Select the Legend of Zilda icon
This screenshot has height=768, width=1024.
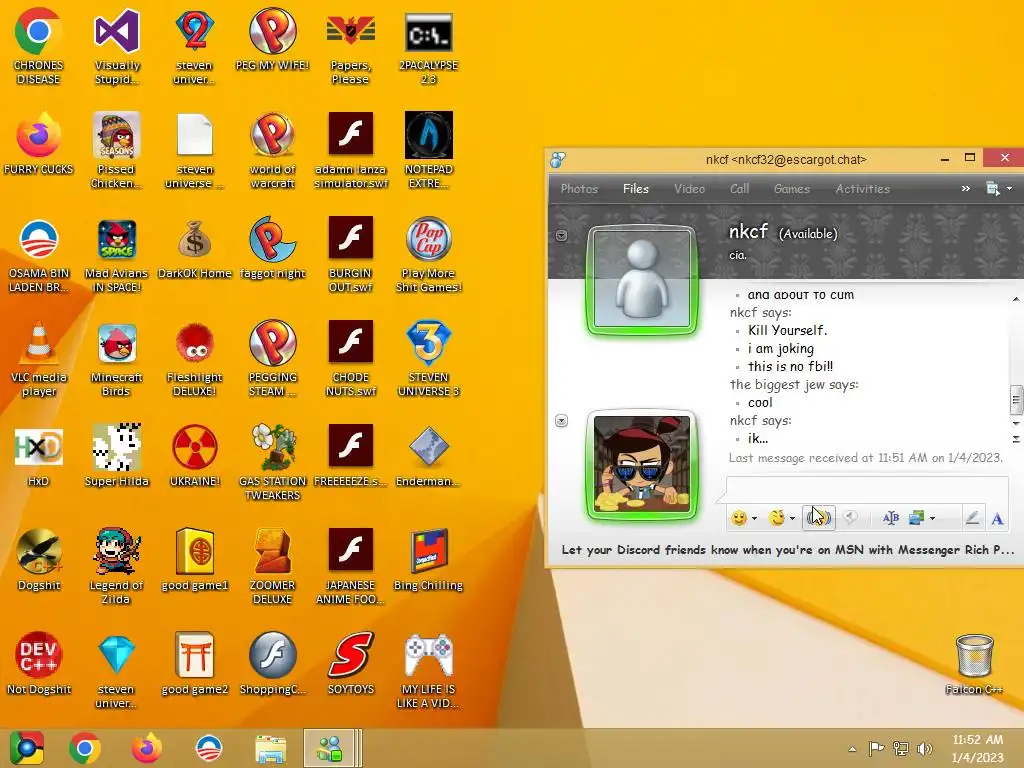116,566
